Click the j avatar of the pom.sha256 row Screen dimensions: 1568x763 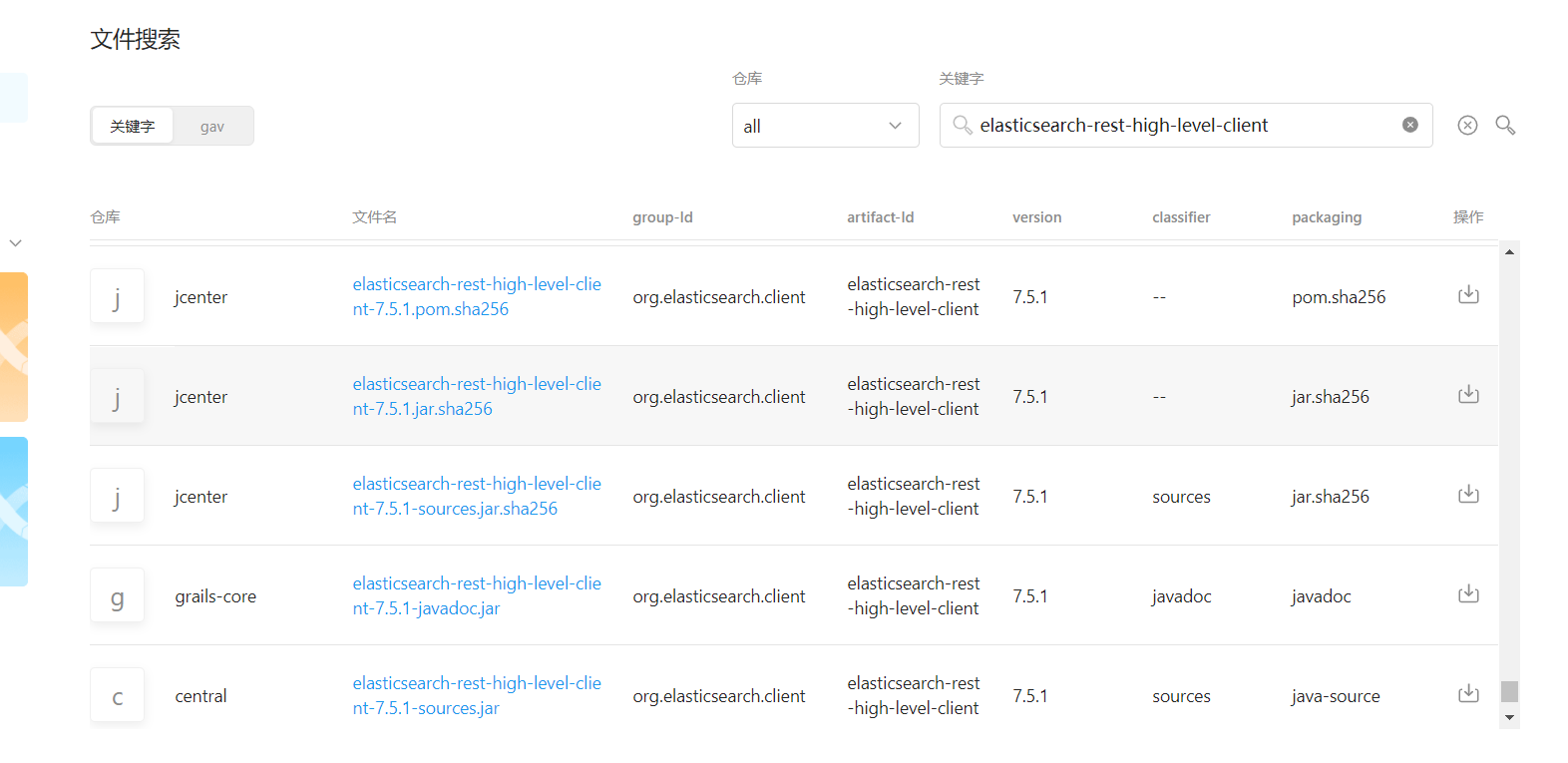117,296
